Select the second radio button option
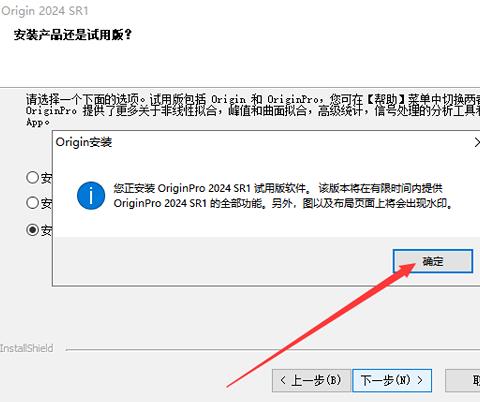The height and width of the screenshot is (402, 480). click(33, 202)
